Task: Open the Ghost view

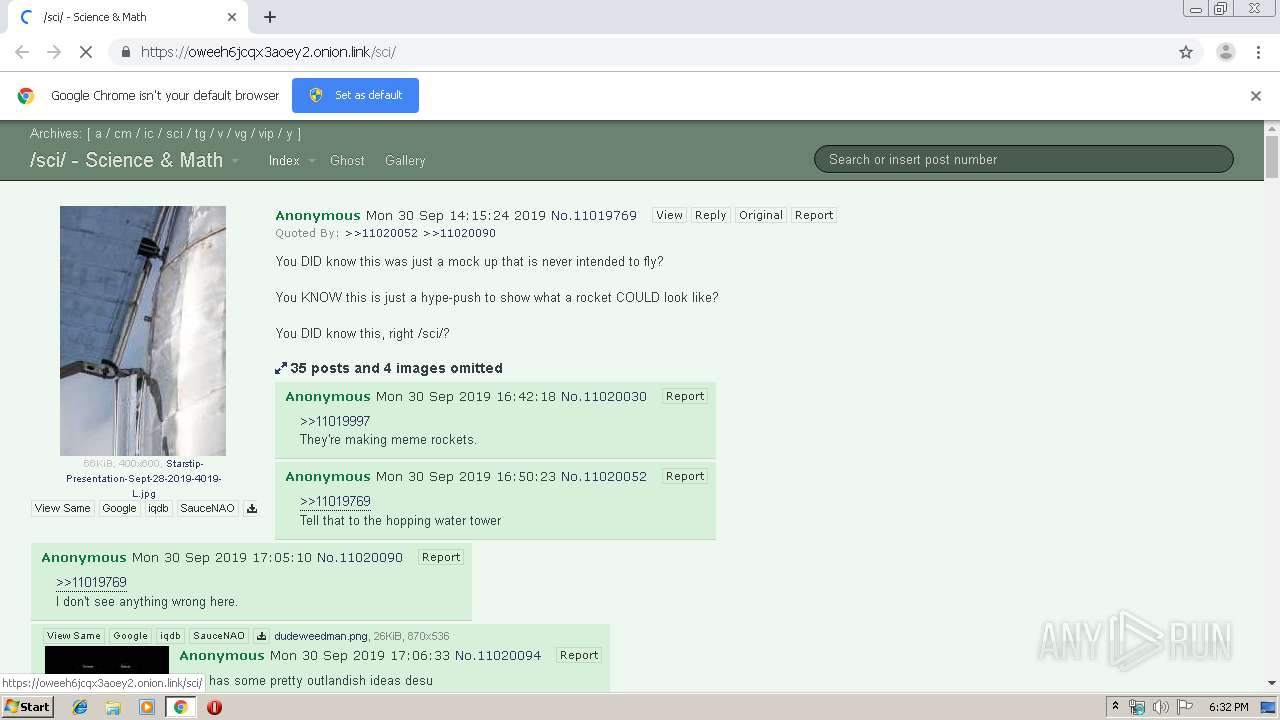Action: 347,160
